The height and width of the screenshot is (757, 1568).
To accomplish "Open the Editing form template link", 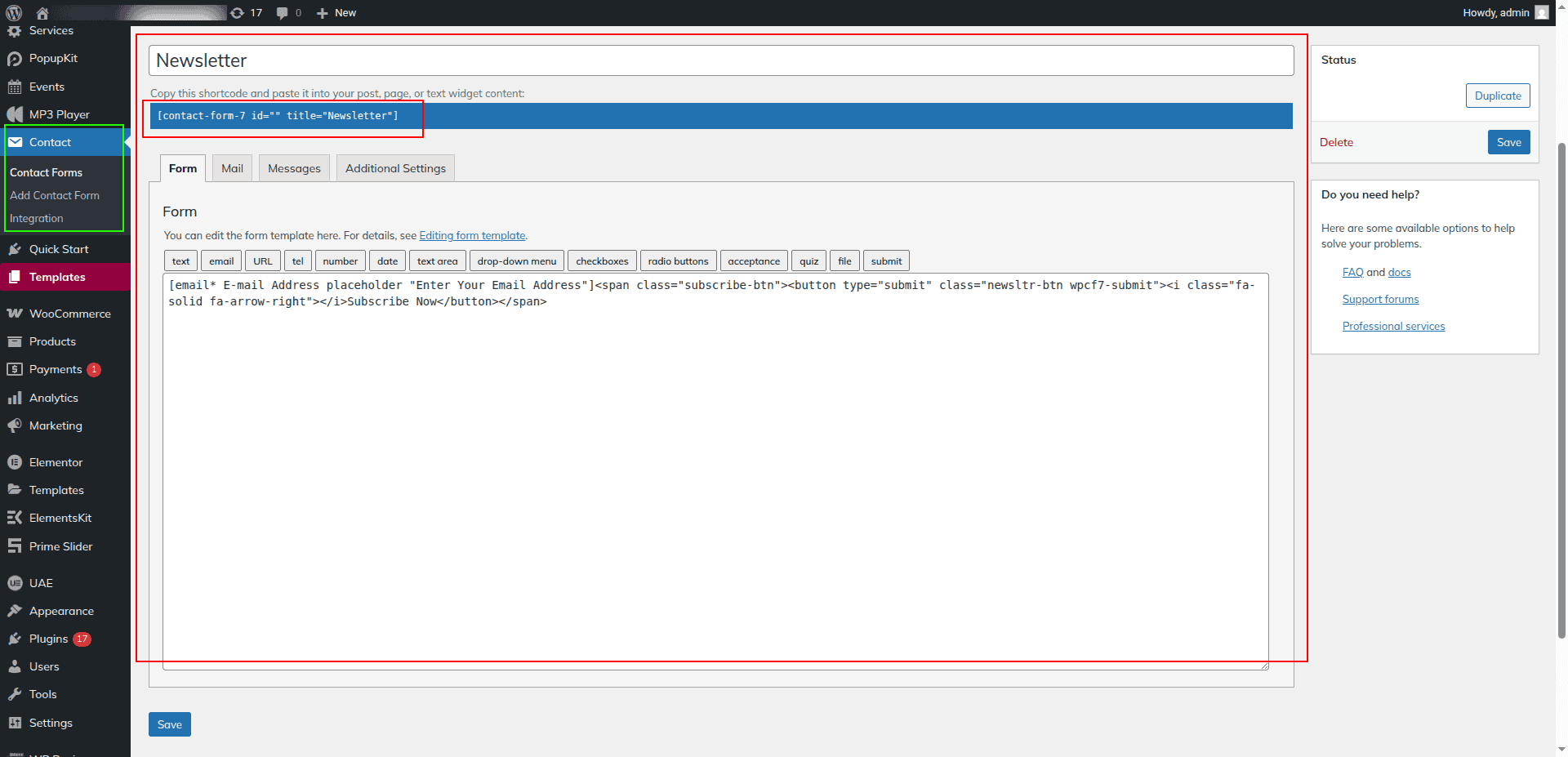I will coord(472,236).
